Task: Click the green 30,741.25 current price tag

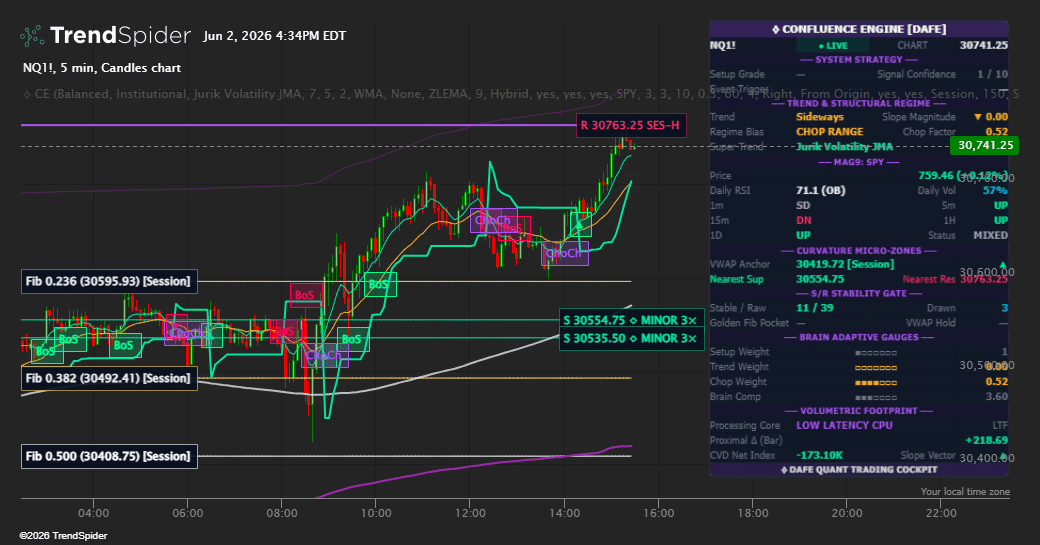Action: [x=985, y=145]
